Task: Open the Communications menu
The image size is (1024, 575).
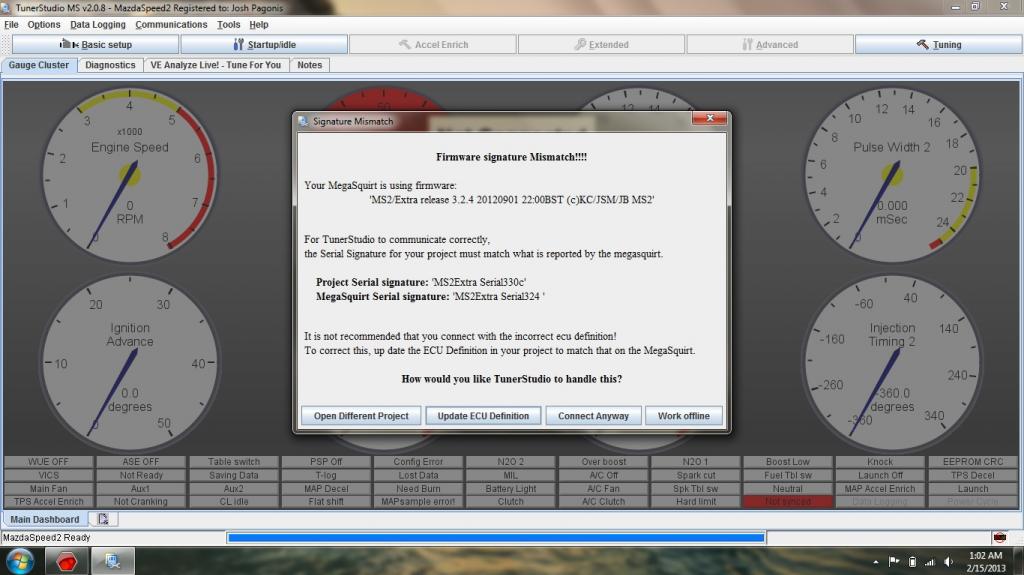Action: (x=171, y=25)
